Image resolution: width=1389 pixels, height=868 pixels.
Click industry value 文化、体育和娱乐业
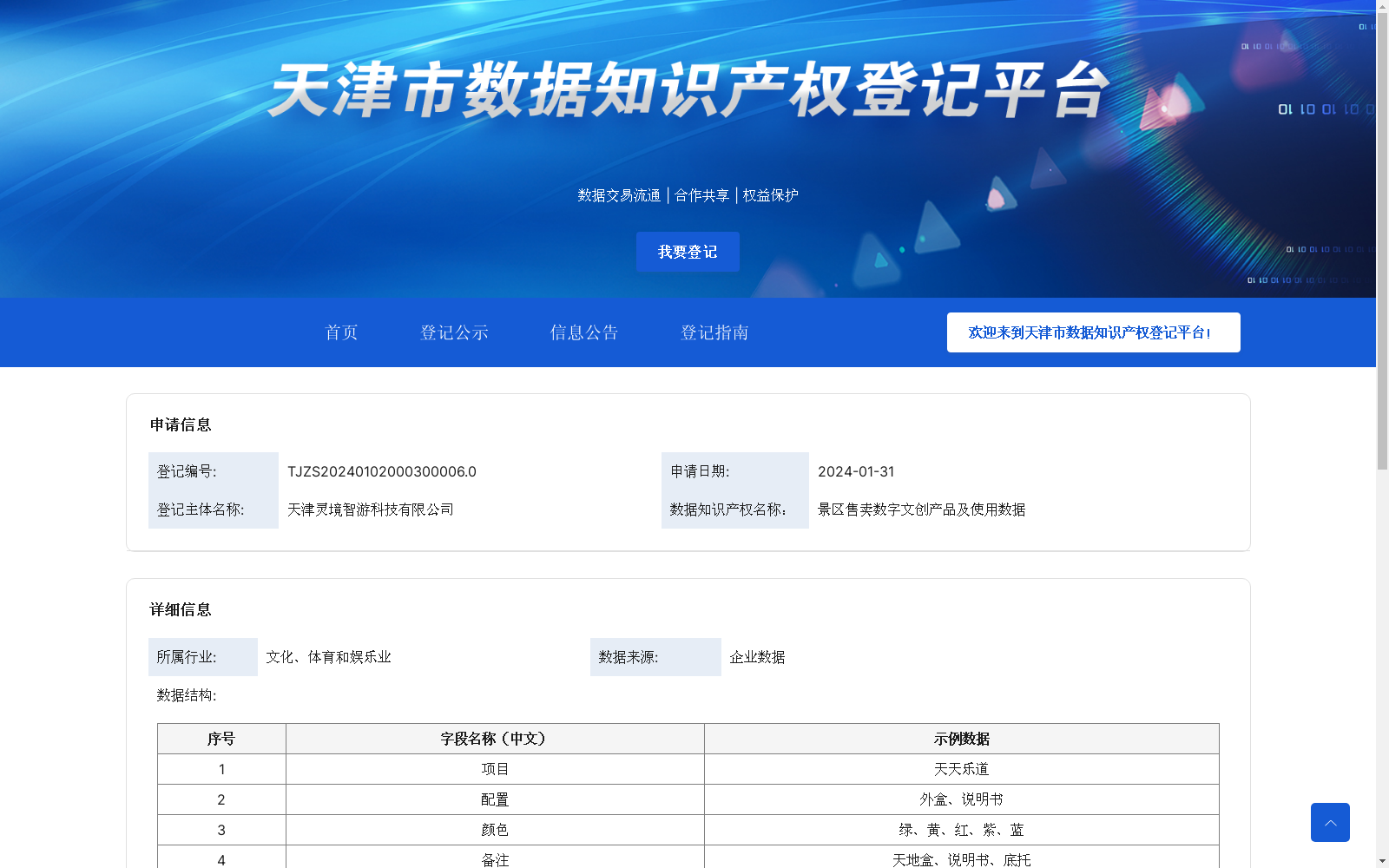328,657
